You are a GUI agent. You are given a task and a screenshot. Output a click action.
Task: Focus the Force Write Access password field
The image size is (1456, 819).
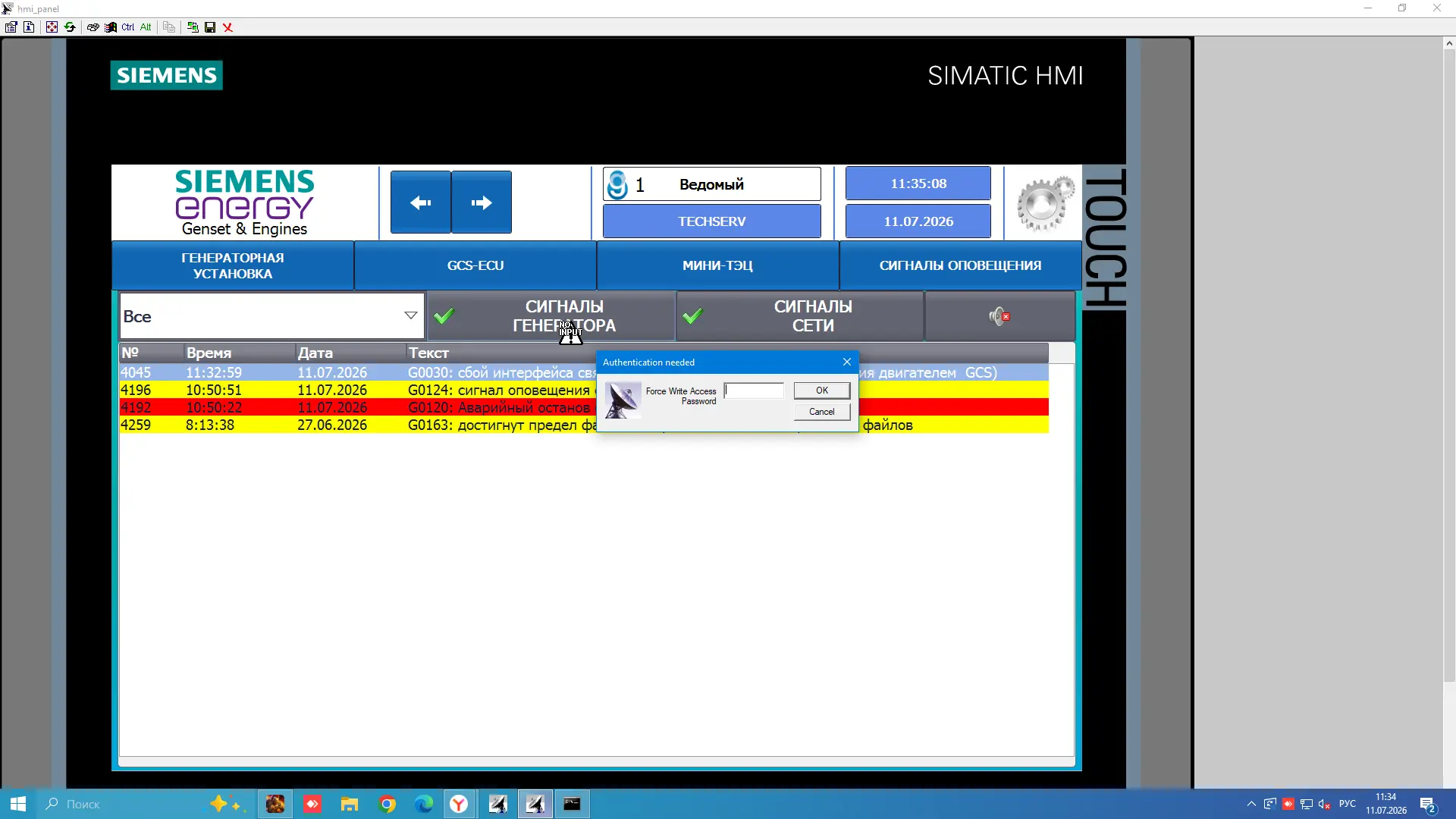[x=754, y=391]
